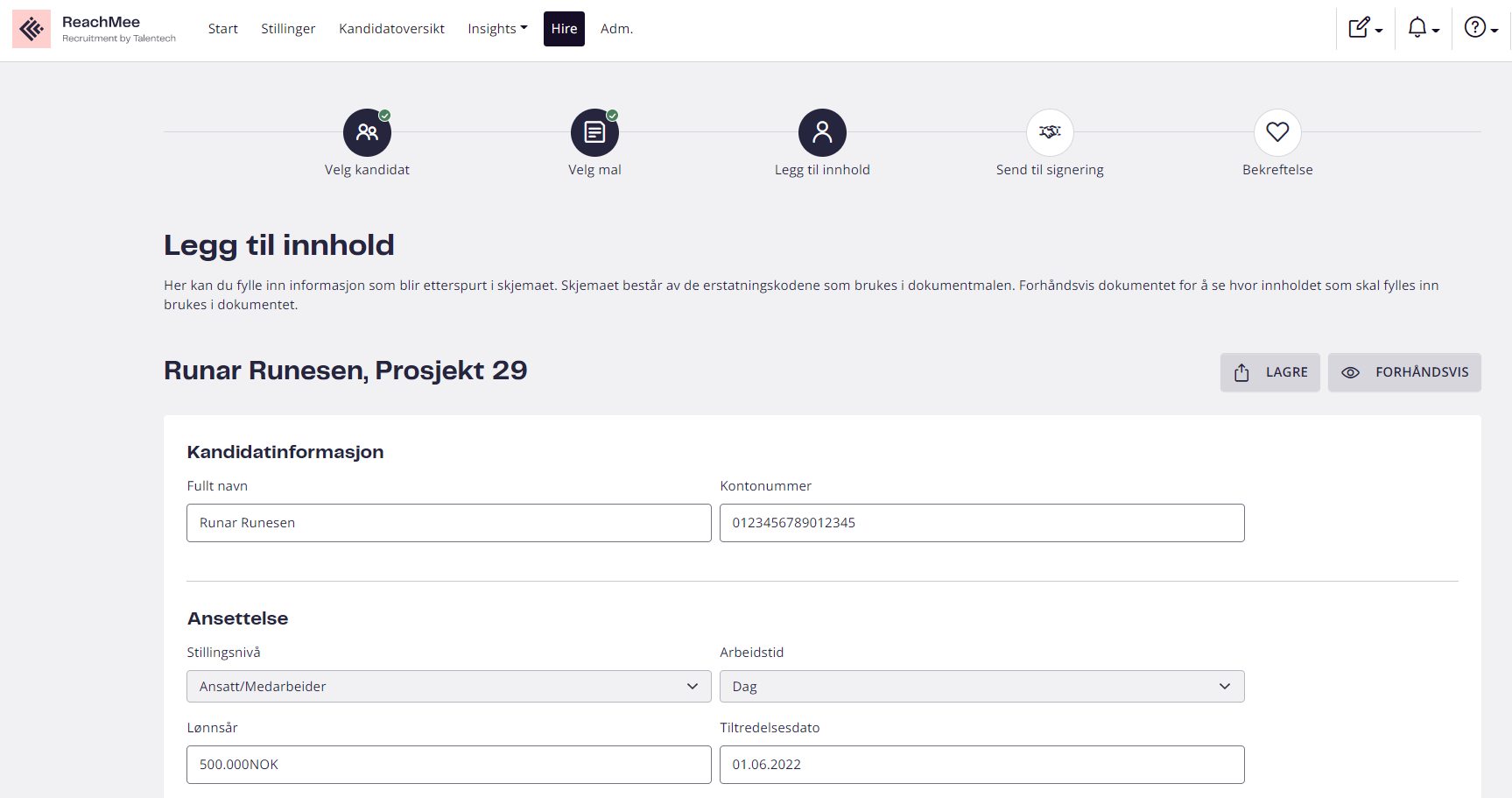Open the edit/compose pencil icon menu
Image resolution: width=1512 pixels, height=798 pixels.
[x=1366, y=29]
